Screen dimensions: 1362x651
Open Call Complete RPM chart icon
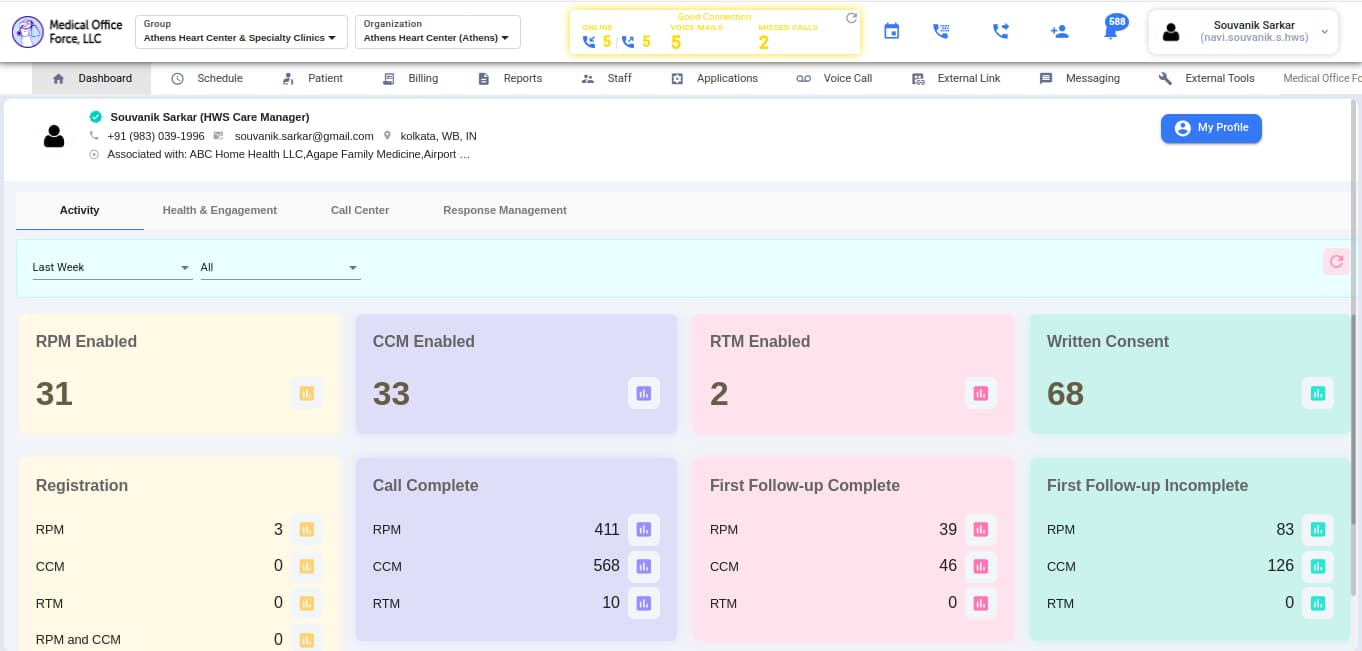pyautogui.click(x=644, y=529)
